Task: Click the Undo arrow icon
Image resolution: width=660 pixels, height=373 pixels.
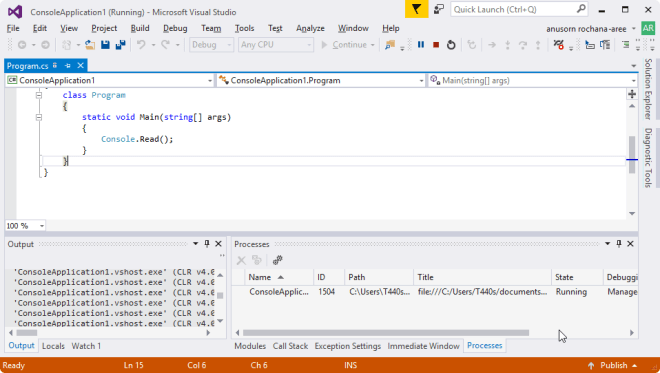Action: point(141,45)
